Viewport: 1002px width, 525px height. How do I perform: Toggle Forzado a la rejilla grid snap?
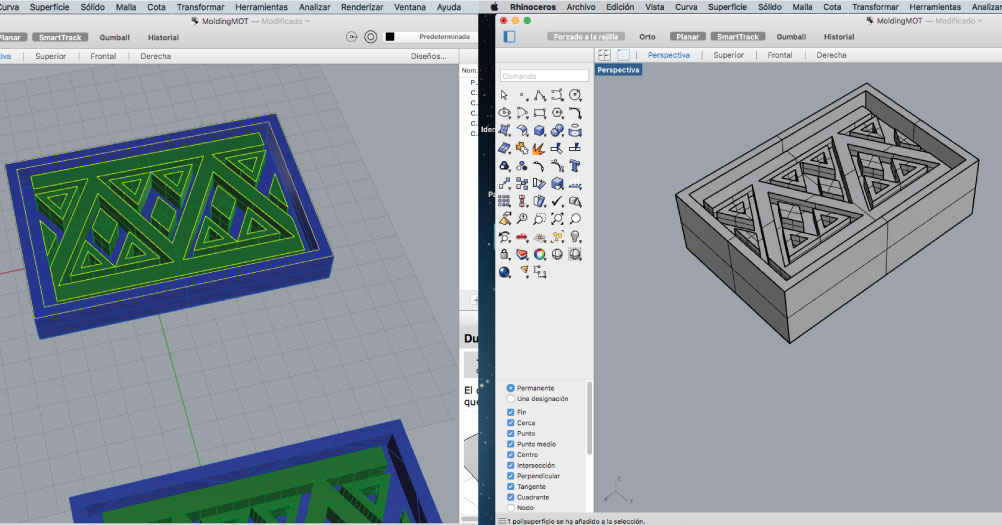click(585, 36)
